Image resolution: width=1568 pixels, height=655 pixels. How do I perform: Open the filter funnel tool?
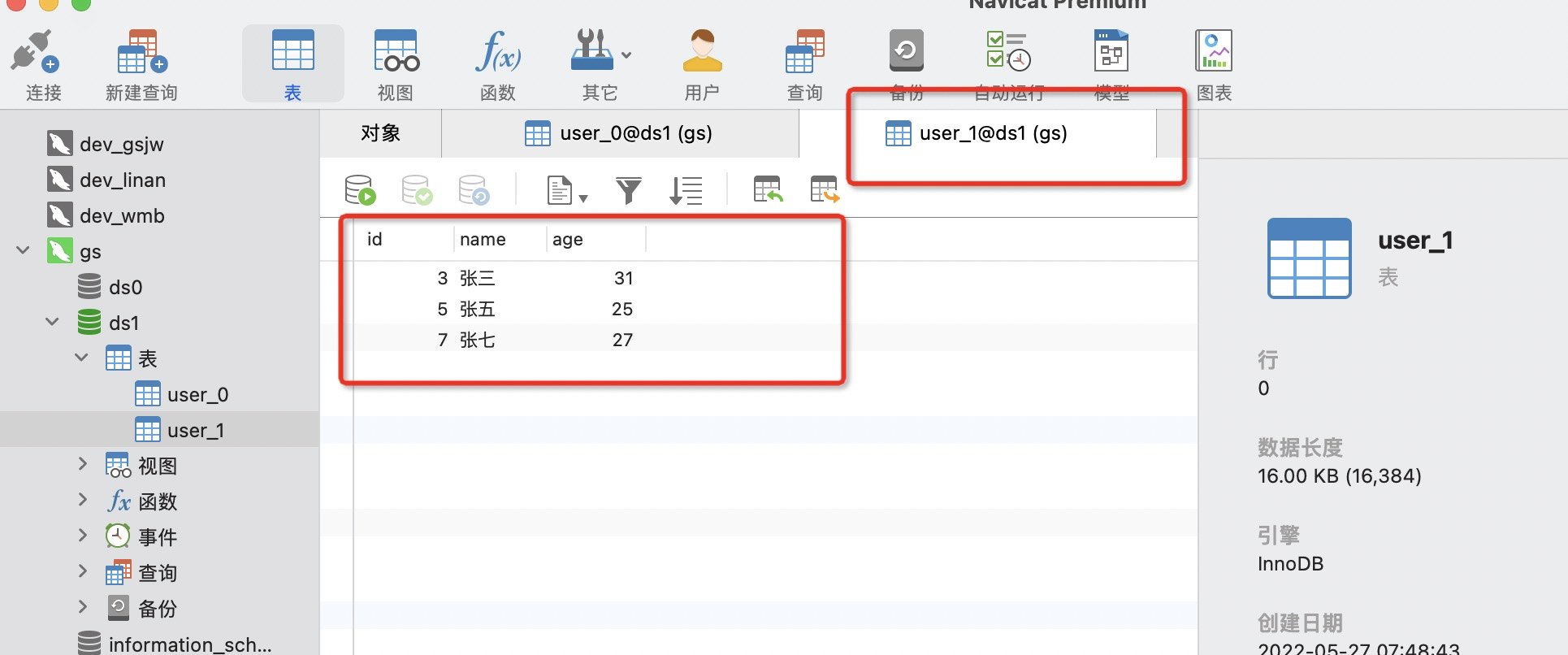click(x=628, y=190)
